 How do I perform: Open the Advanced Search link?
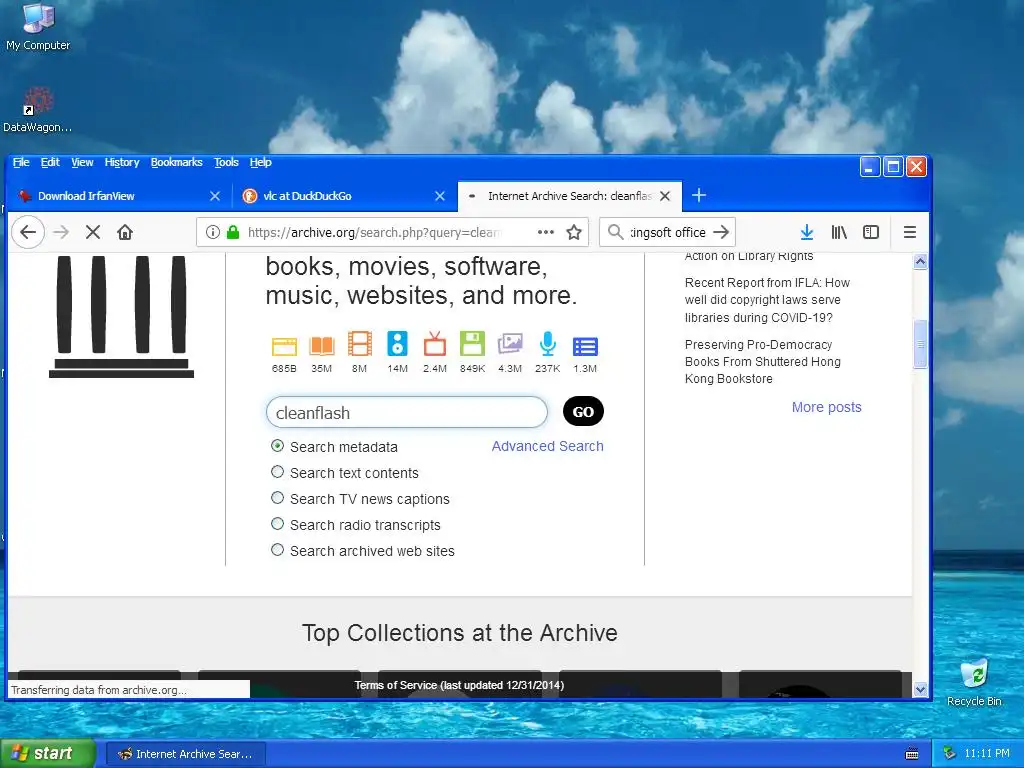[x=547, y=446]
